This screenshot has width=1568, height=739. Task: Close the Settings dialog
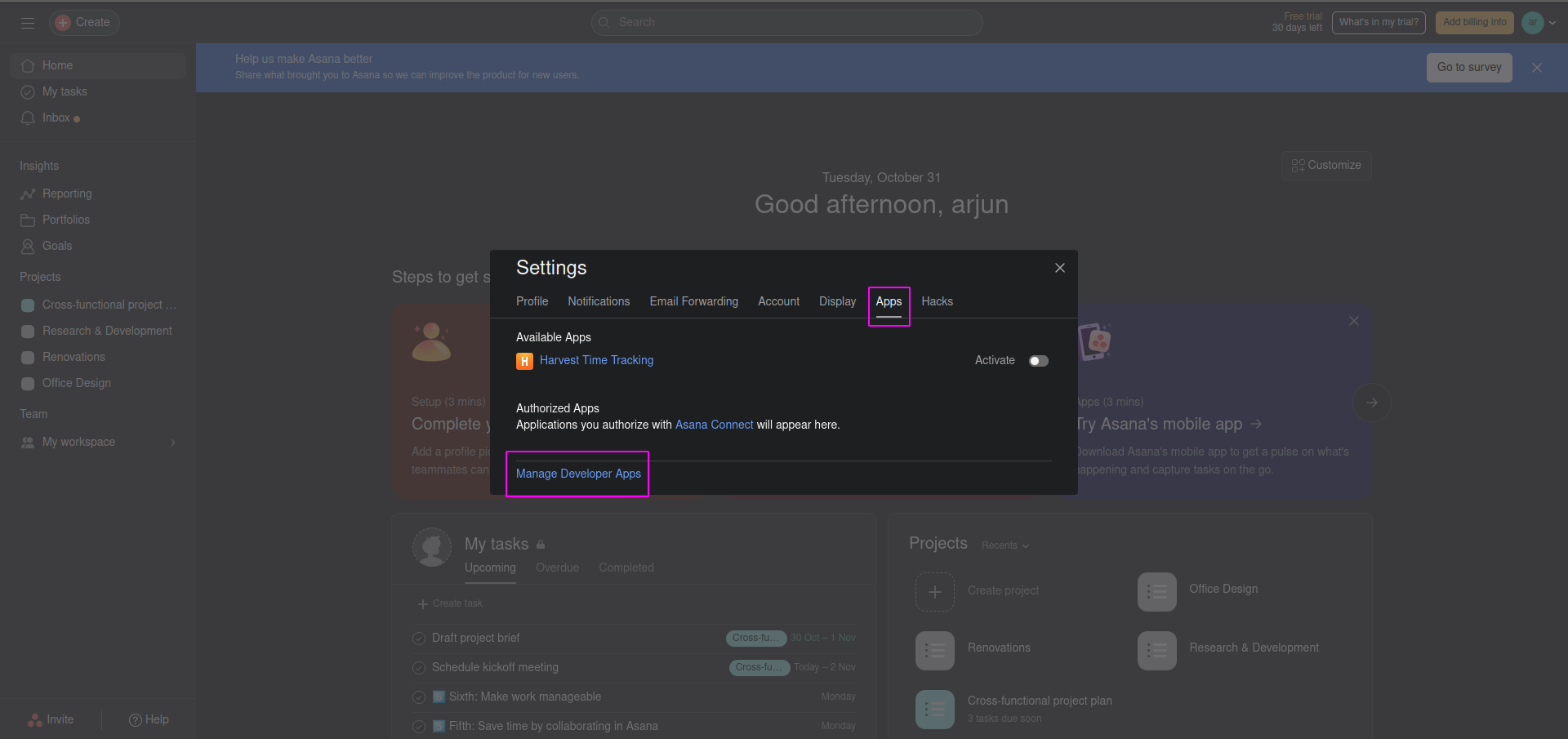1060,268
